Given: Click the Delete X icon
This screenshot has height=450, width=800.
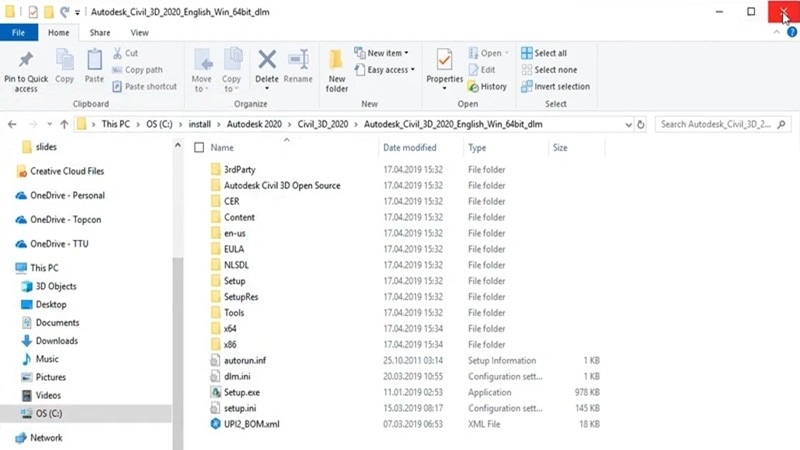Looking at the screenshot, I should 267,60.
